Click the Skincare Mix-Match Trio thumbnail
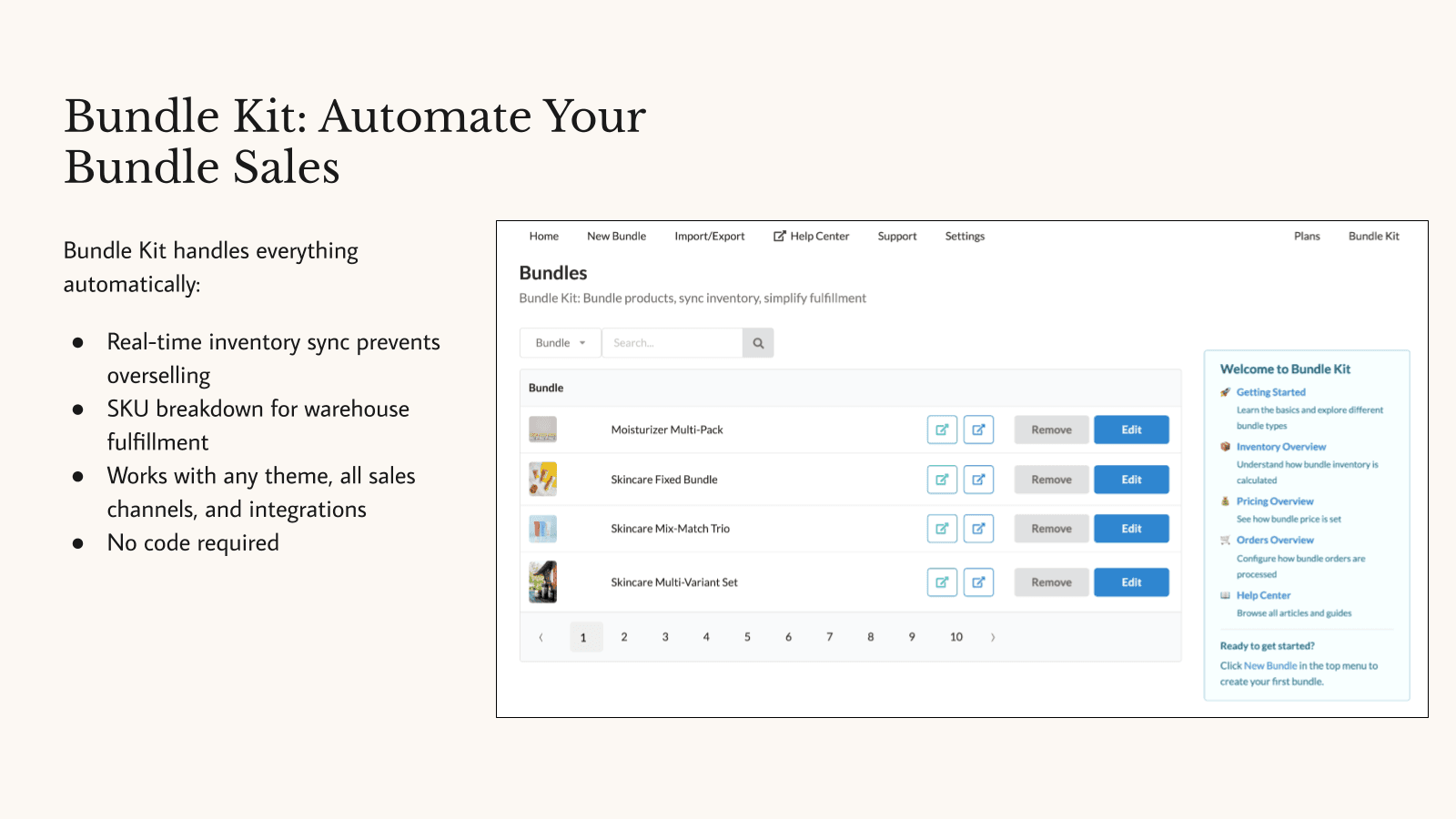Image resolution: width=1456 pixels, height=819 pixels. 543,529
